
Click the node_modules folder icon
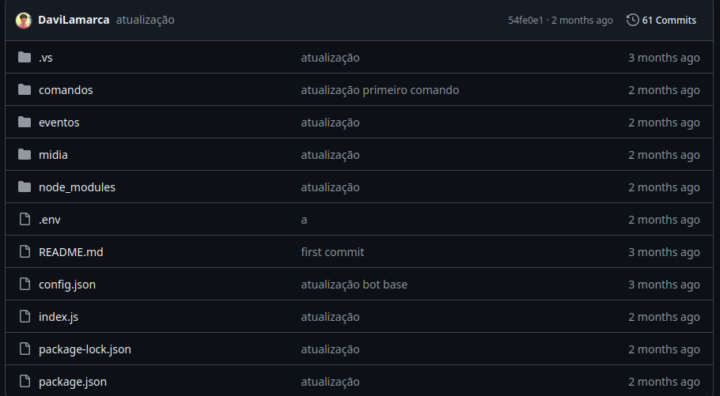[24, 187]
